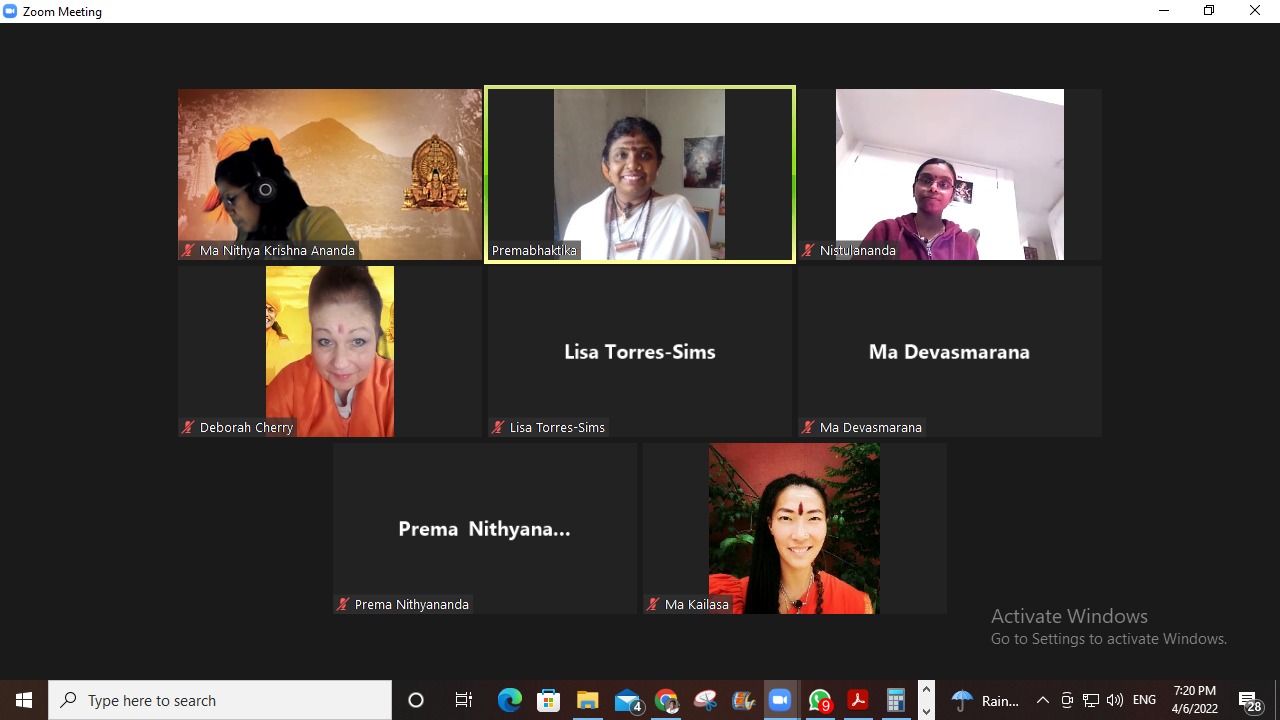Click the ENG language indicator
The image size is (1280, 720).
(1144, 700)
